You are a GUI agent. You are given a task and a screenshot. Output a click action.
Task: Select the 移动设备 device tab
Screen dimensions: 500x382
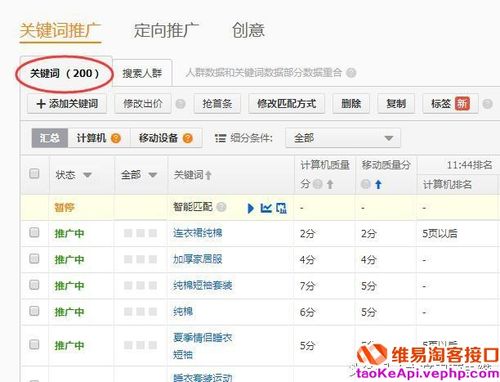pos(166,138)
